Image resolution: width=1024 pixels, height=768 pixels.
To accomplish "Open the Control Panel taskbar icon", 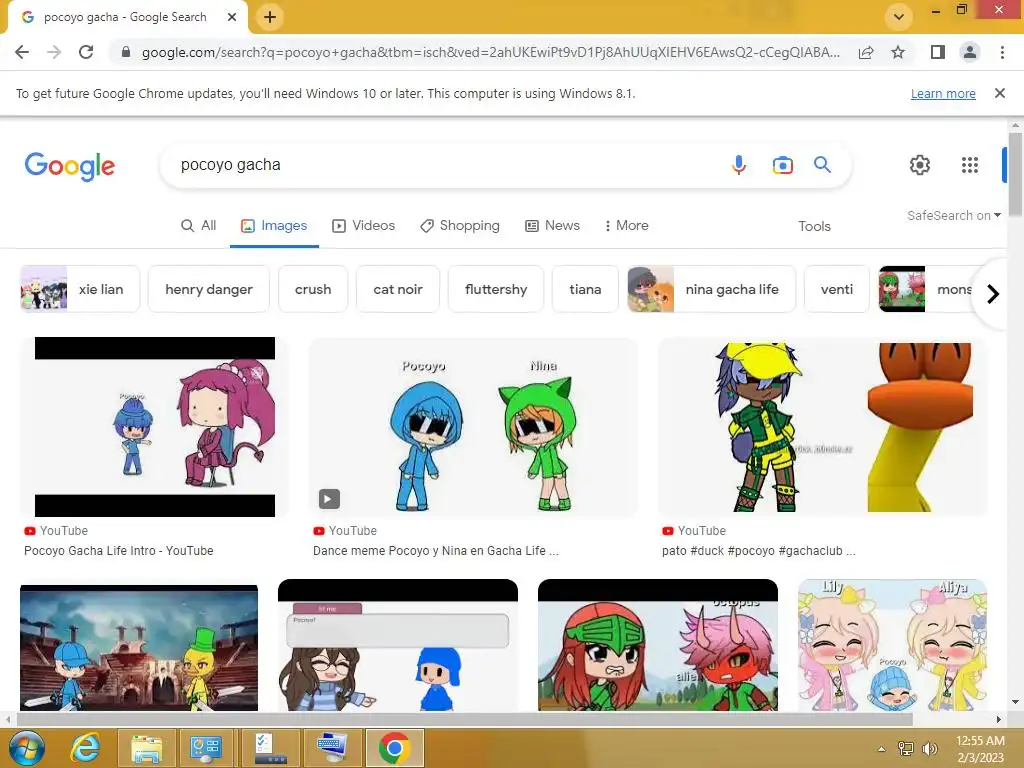I will 206,748.
